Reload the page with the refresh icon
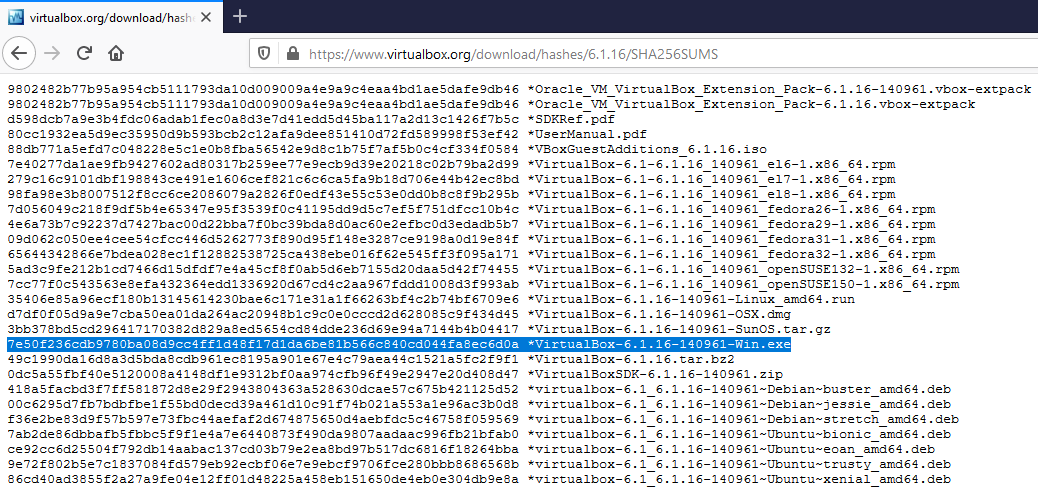Image resolution: width=1038 pixels, height=490 pixels. pyautogui.click(x=84, y=53)
